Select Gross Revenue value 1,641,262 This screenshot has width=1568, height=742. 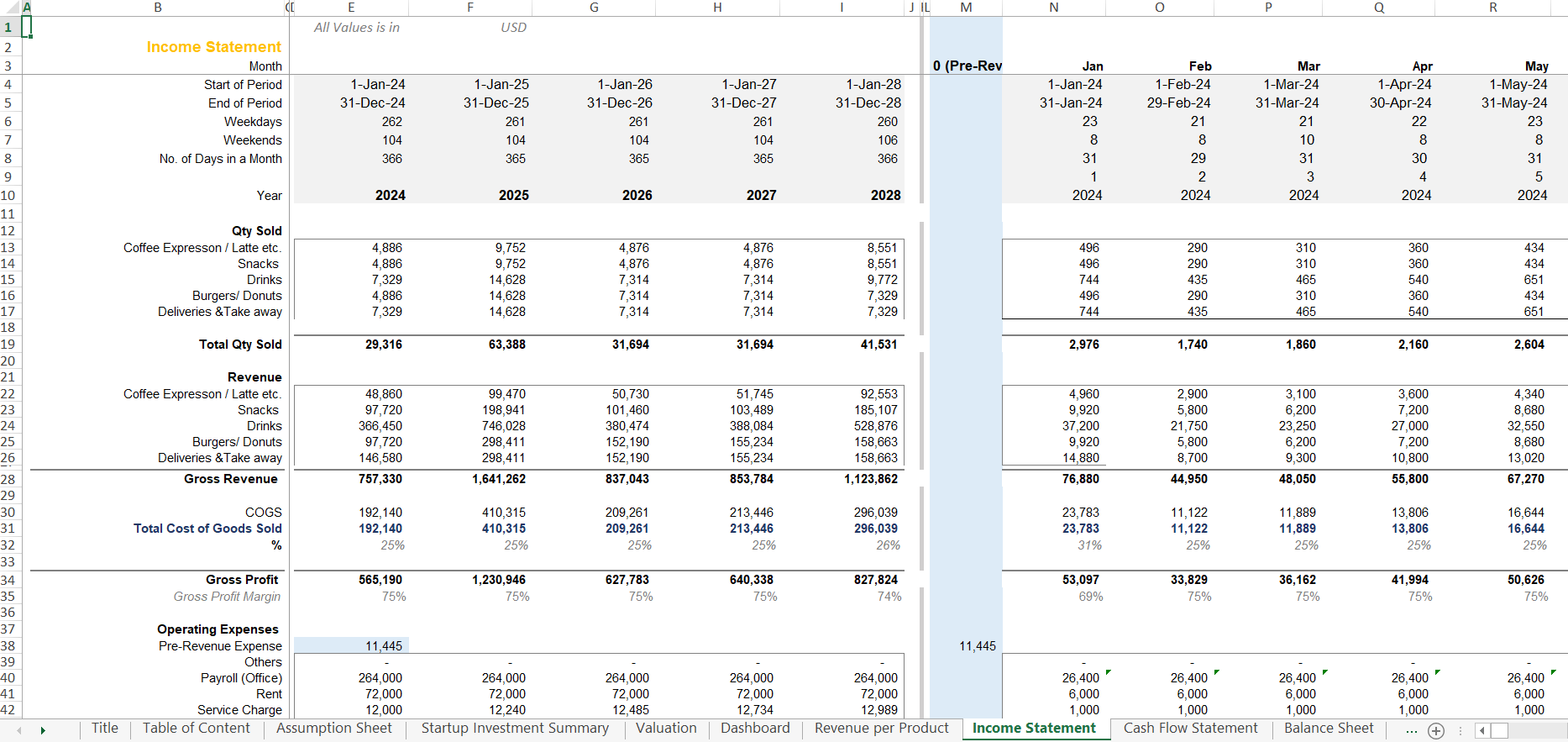[501, 479]
